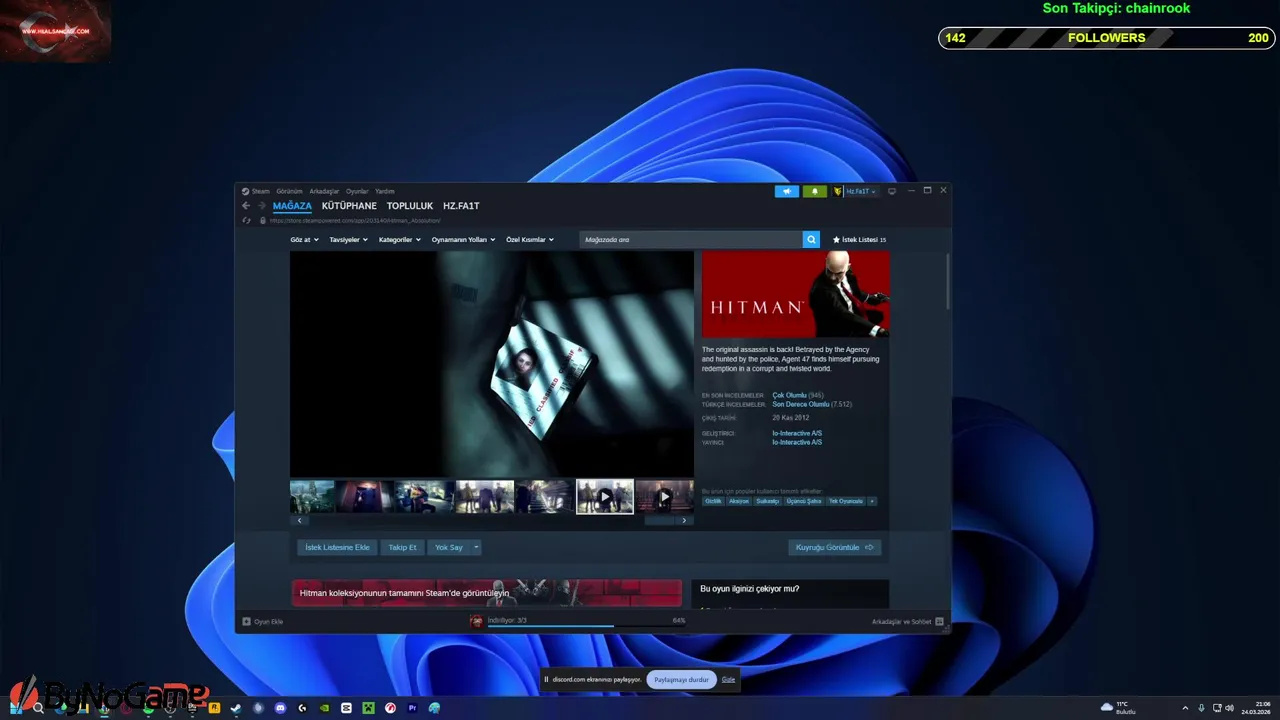This screenshot has width=1280, height=720.
Task: Open the Arkadaşlar menu
Action: coord(324,191)
